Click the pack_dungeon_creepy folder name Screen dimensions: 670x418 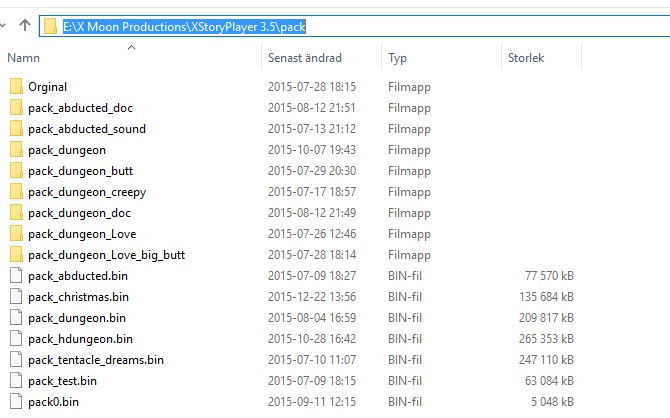pos(87,192)
